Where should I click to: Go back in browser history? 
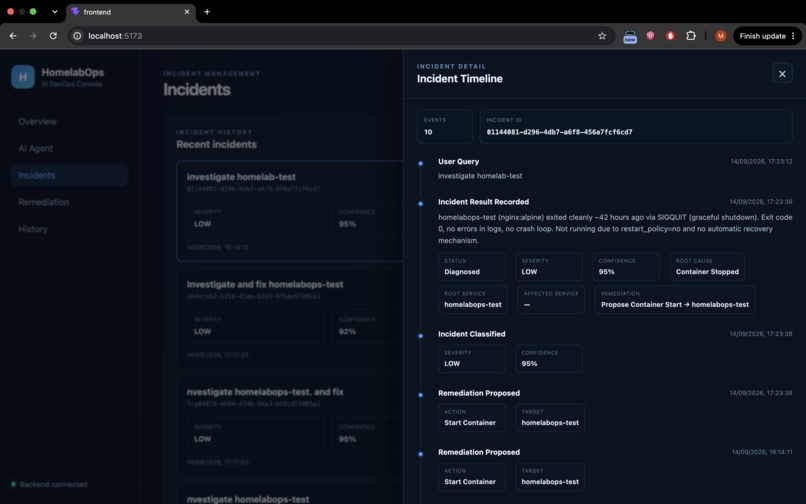(x=13, y=36)
